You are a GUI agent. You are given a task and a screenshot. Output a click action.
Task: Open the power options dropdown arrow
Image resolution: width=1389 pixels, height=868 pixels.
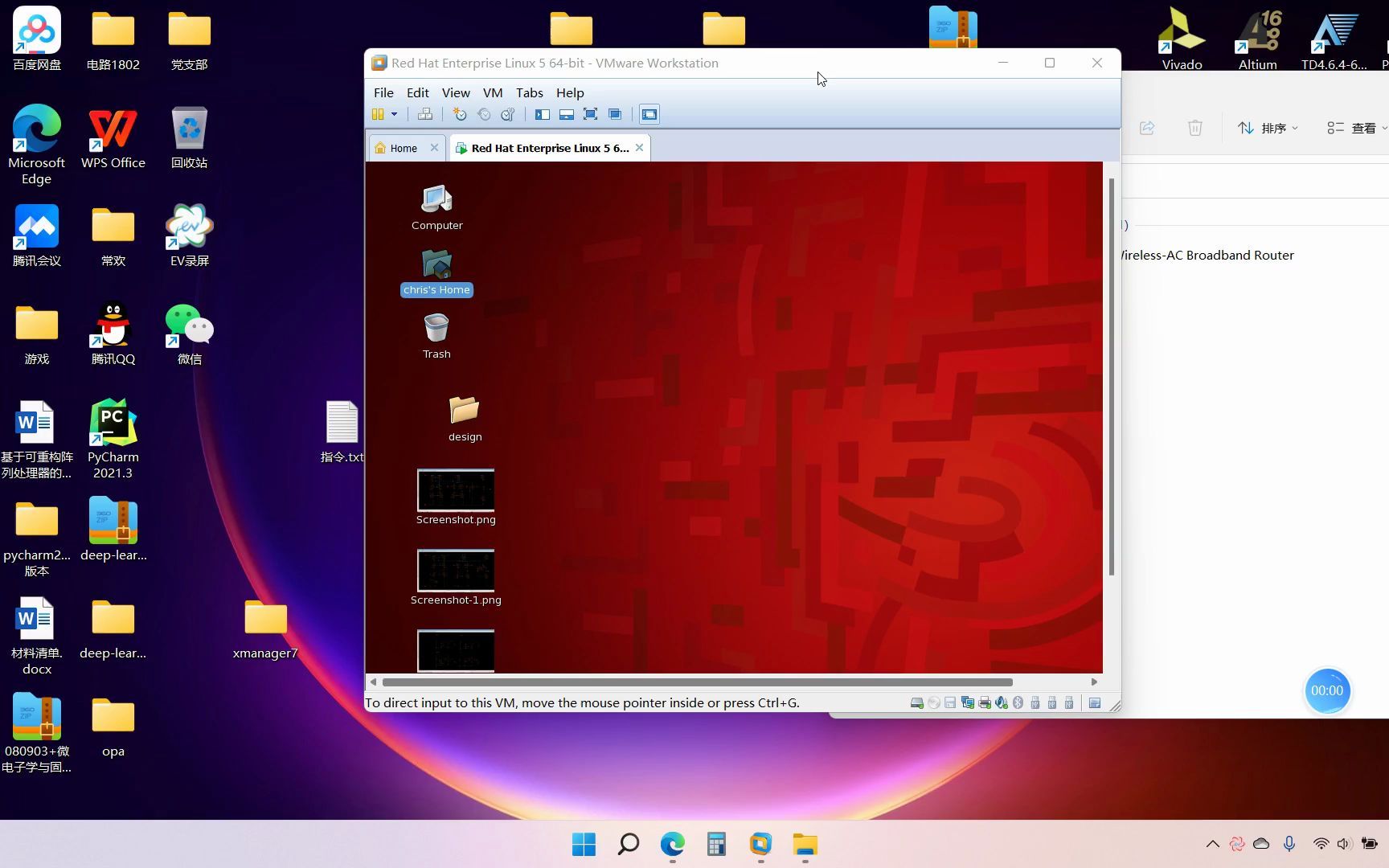pyautogui.click(x=395, y=115)
